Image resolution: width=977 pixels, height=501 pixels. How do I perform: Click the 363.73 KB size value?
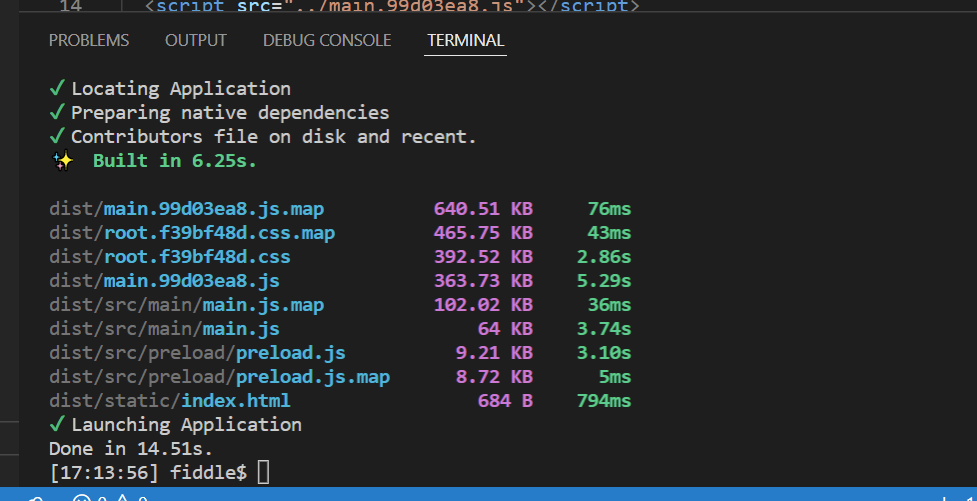tap(484, 281)
